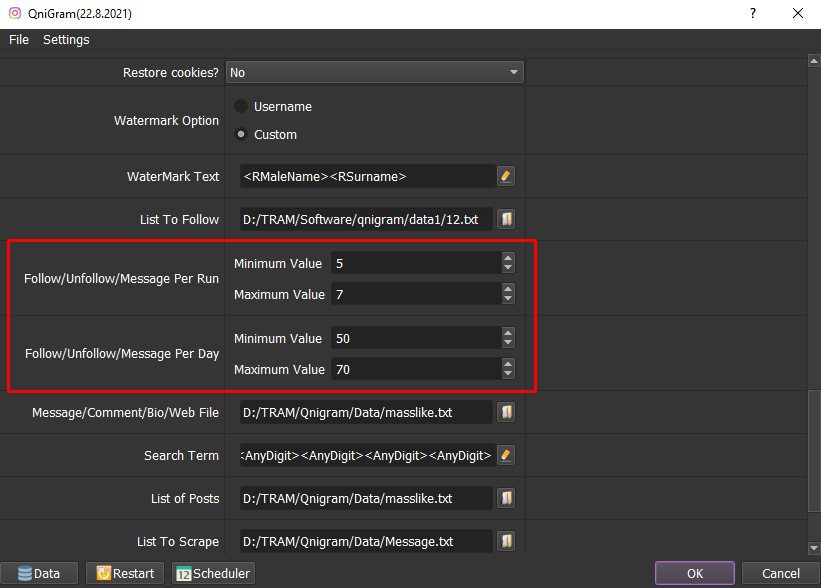Browse file icon for List To Scrape

[x=506, y=541]
